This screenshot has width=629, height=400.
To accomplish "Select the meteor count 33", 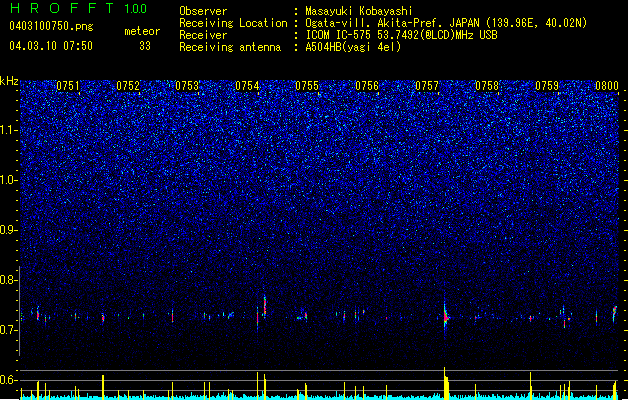I will tap(145, 46).
